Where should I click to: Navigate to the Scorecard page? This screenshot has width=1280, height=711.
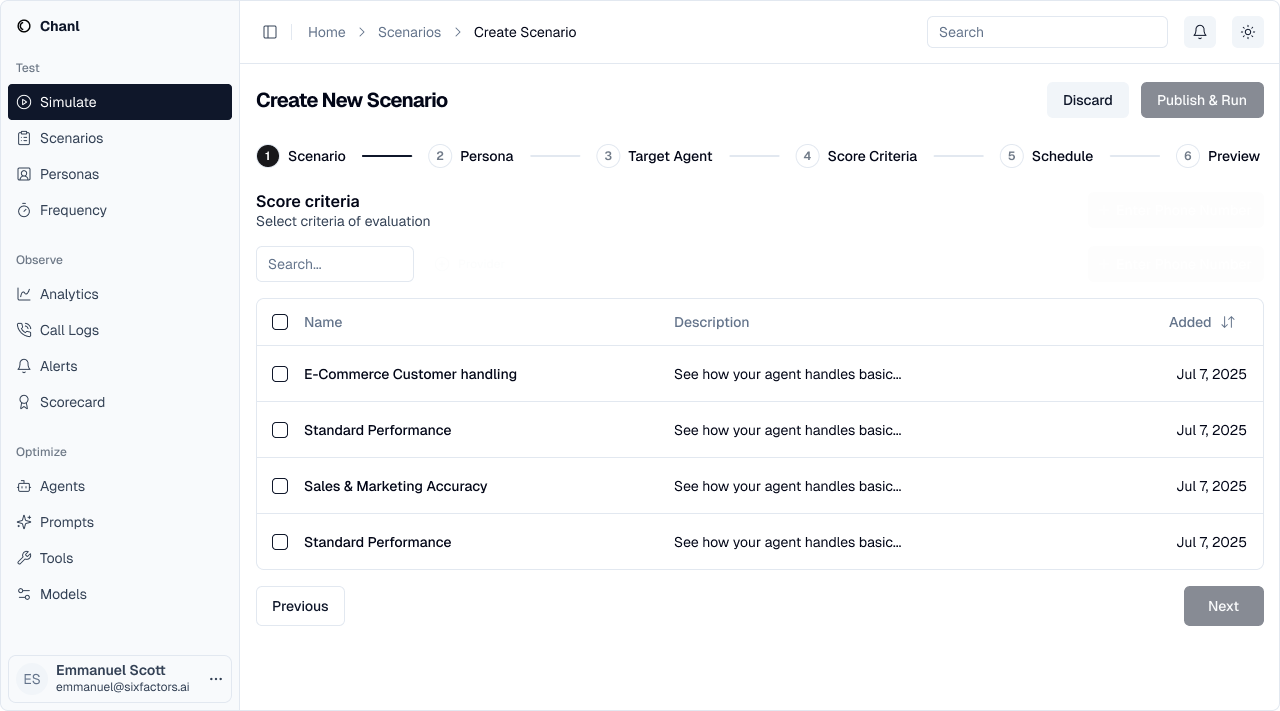tap(72, 402)
